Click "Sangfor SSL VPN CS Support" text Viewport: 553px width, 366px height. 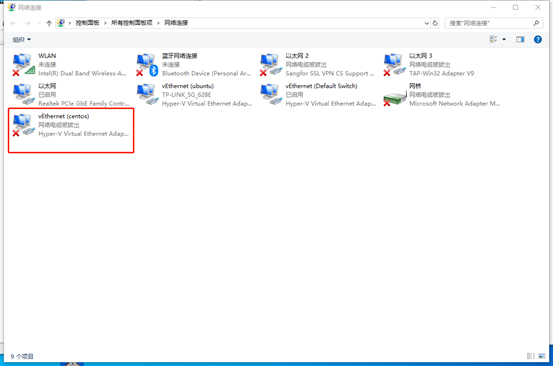(x=327, y=73)
